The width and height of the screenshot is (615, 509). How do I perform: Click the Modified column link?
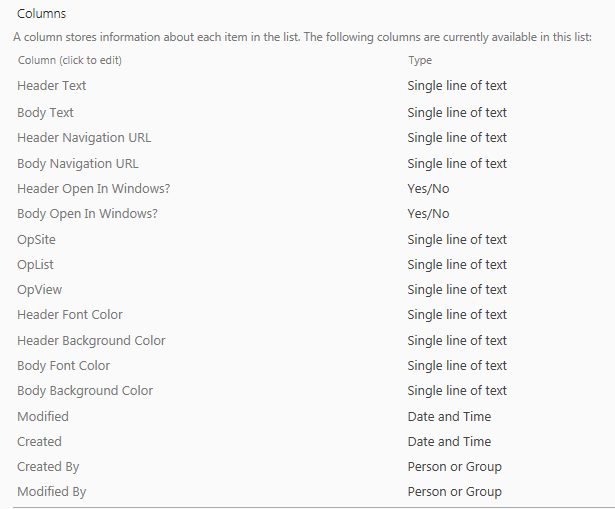[43, 416]
